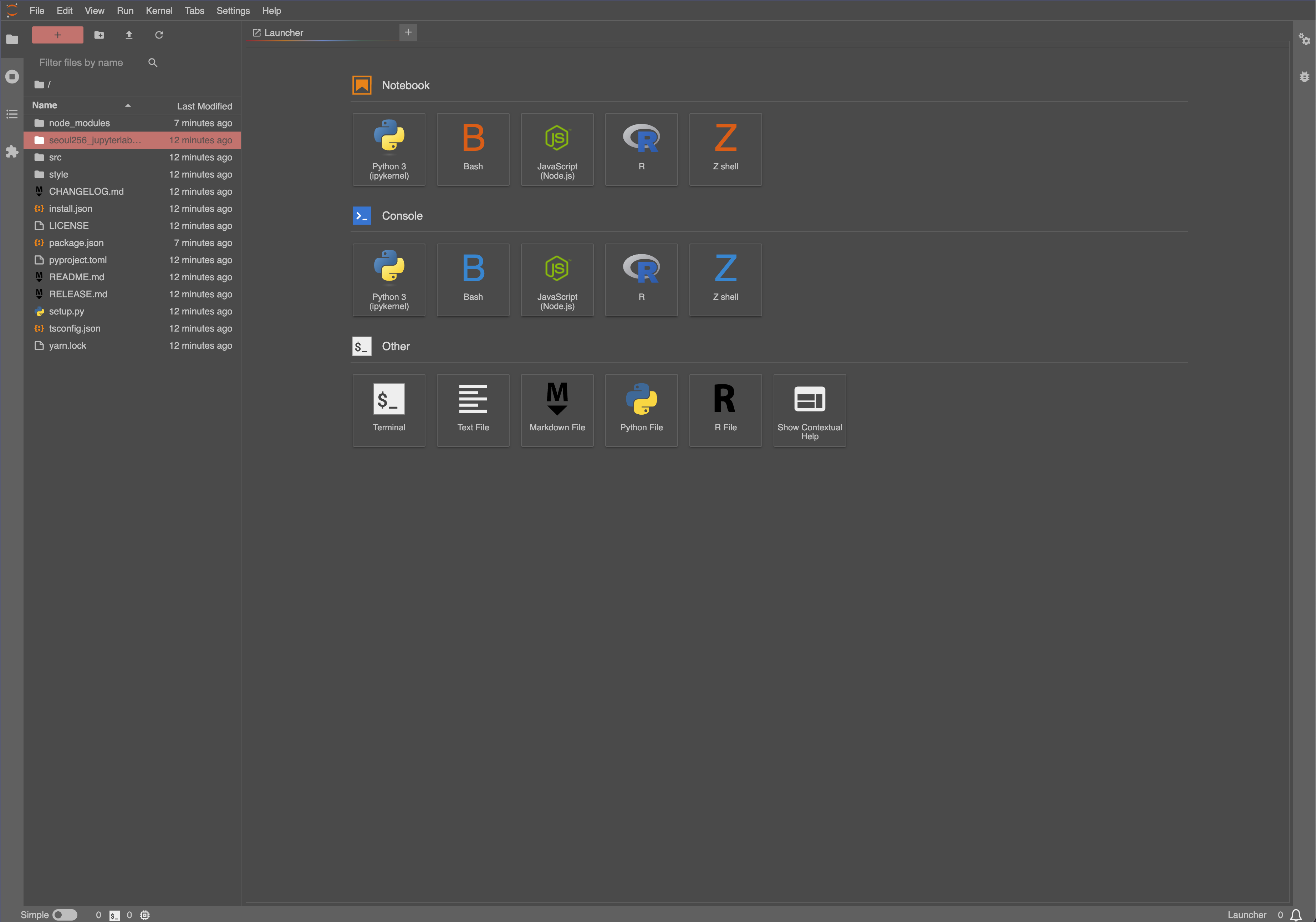This screenshot has height=922, width=1316.
Task: Open the Settings menu
Action: (x=233, y=10)
